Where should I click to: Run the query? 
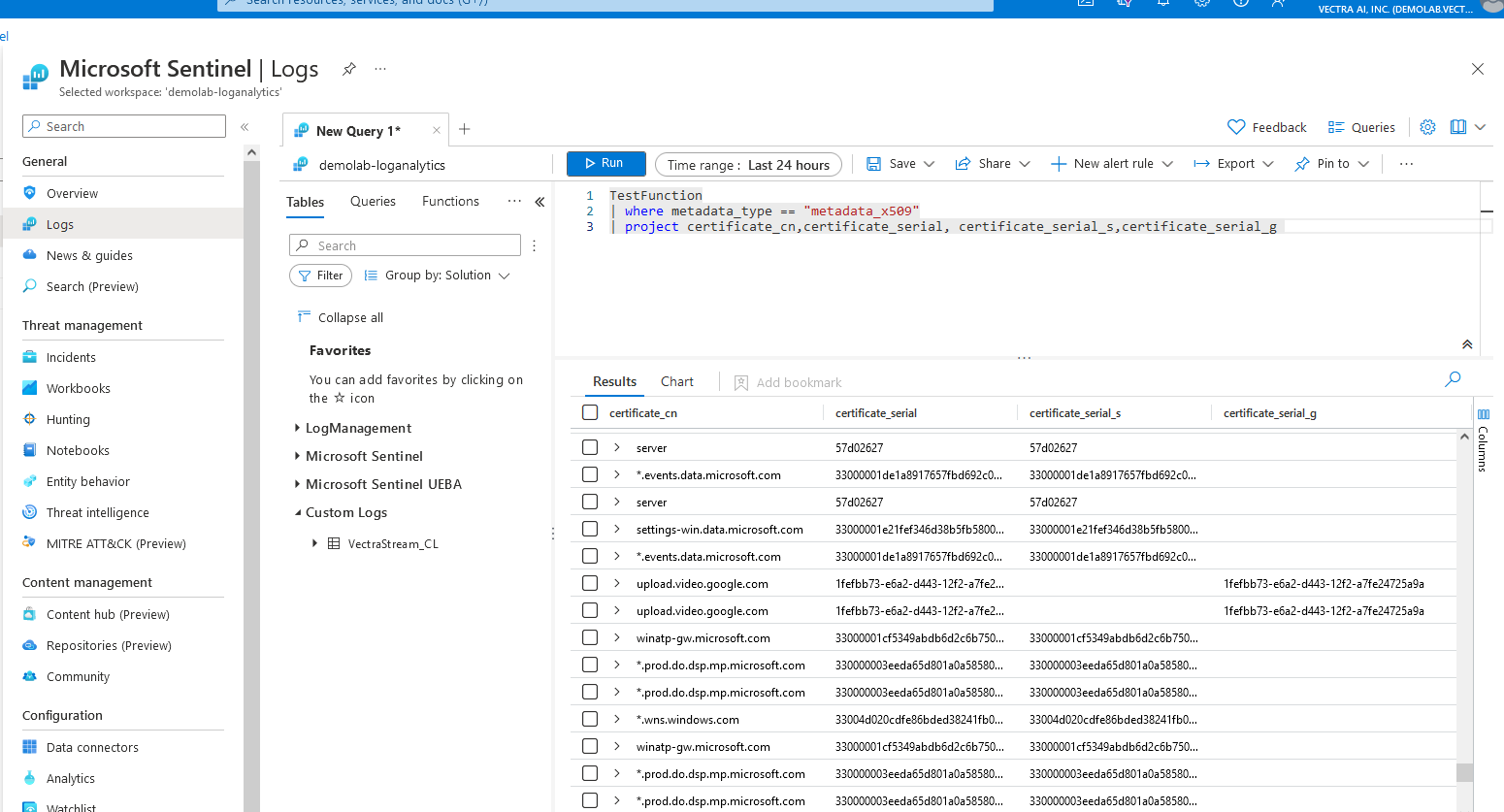tap(605, 164)
